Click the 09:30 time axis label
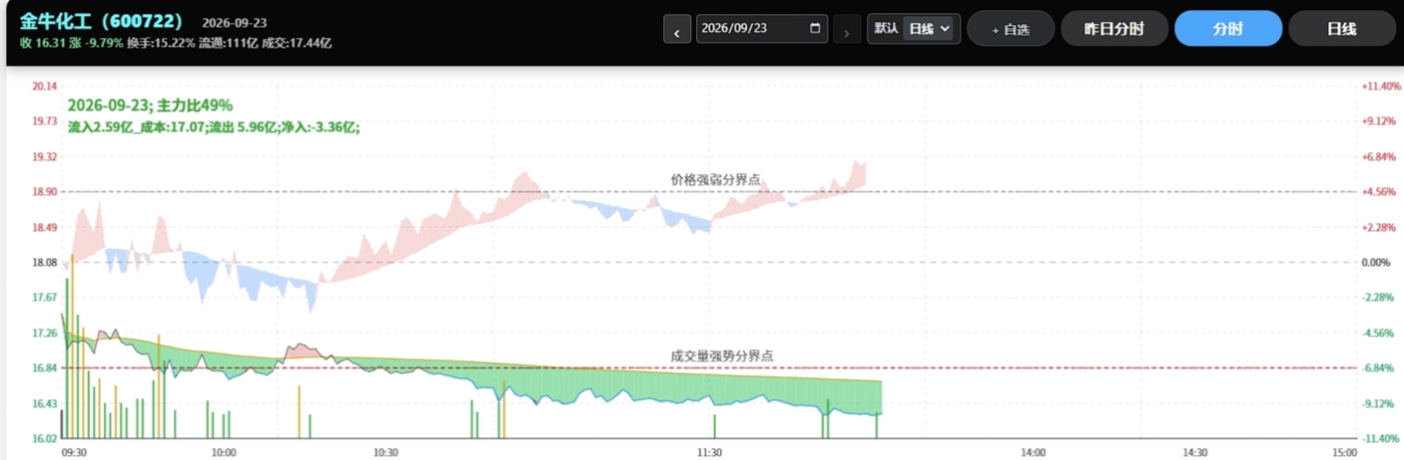This screenshot has width=1404, height=460. 73,452
